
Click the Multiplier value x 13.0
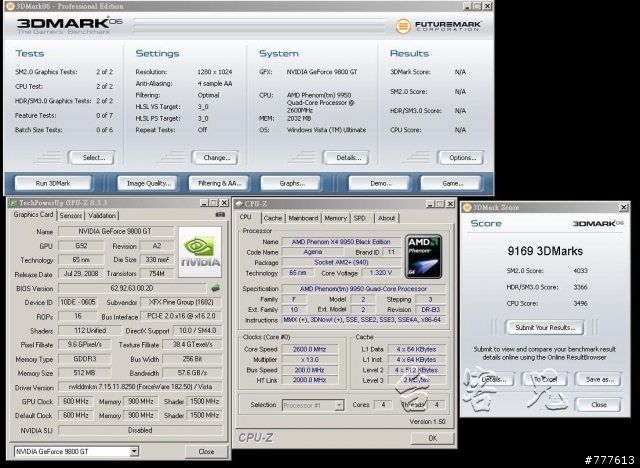pyautogui.click(x=309, y=359)
